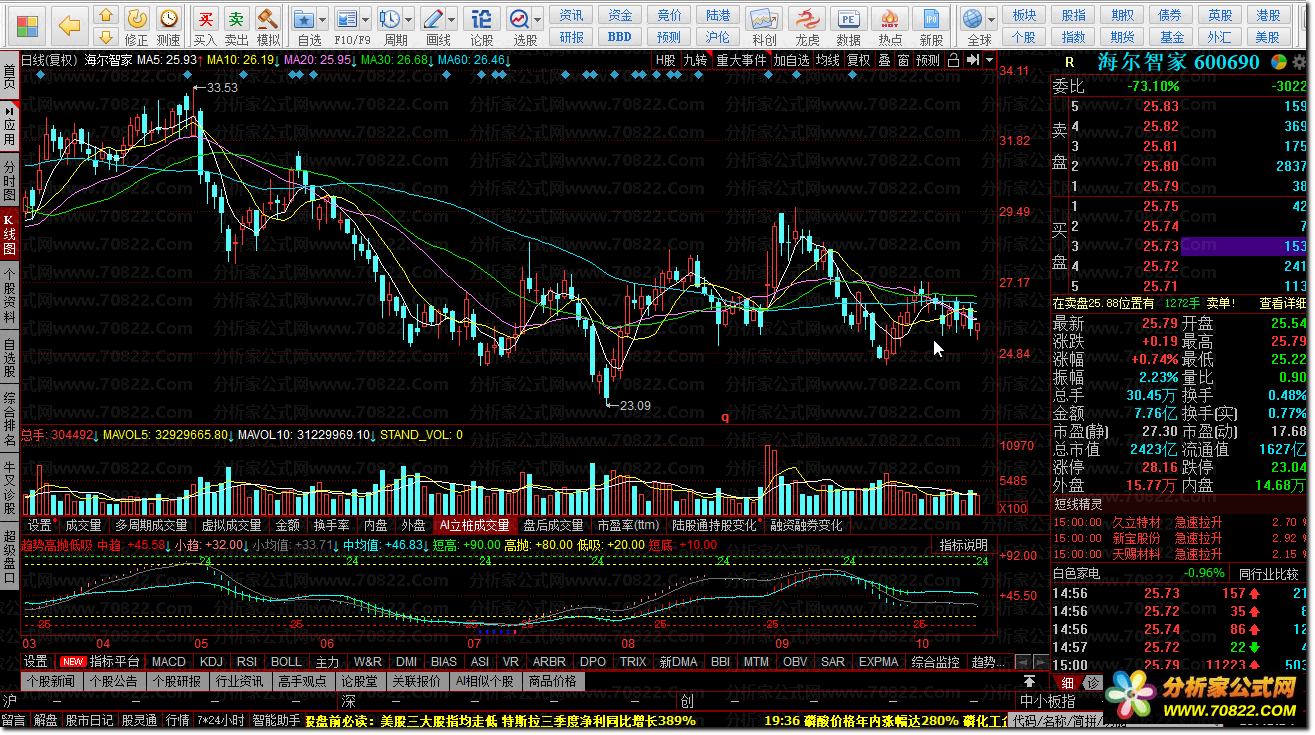1315x735 pixels.
Task: Click the down arrow page button
Action: (104, 36)
